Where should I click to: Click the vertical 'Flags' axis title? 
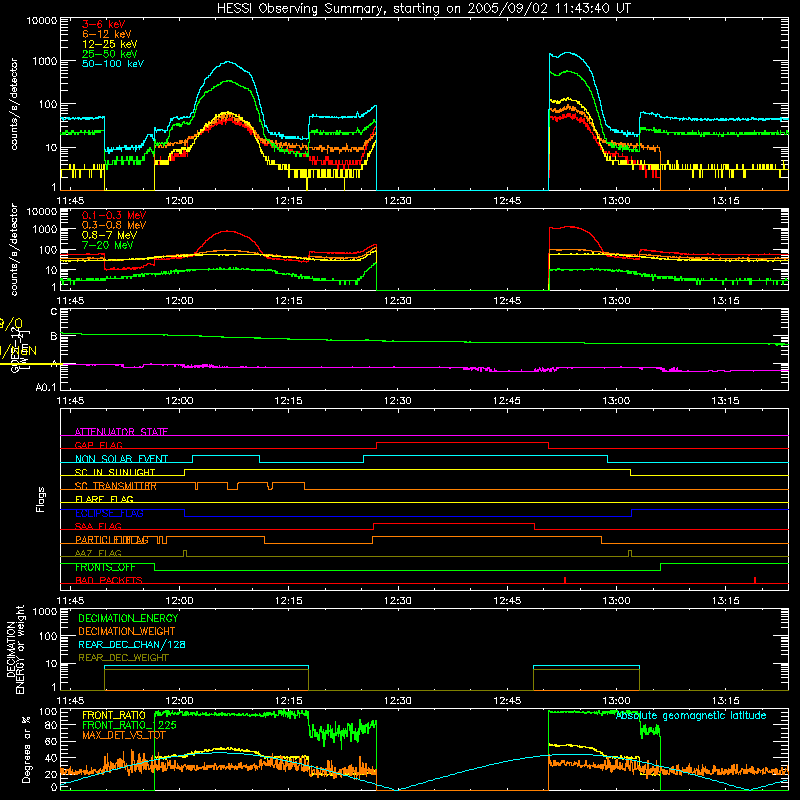coord(41,499)
